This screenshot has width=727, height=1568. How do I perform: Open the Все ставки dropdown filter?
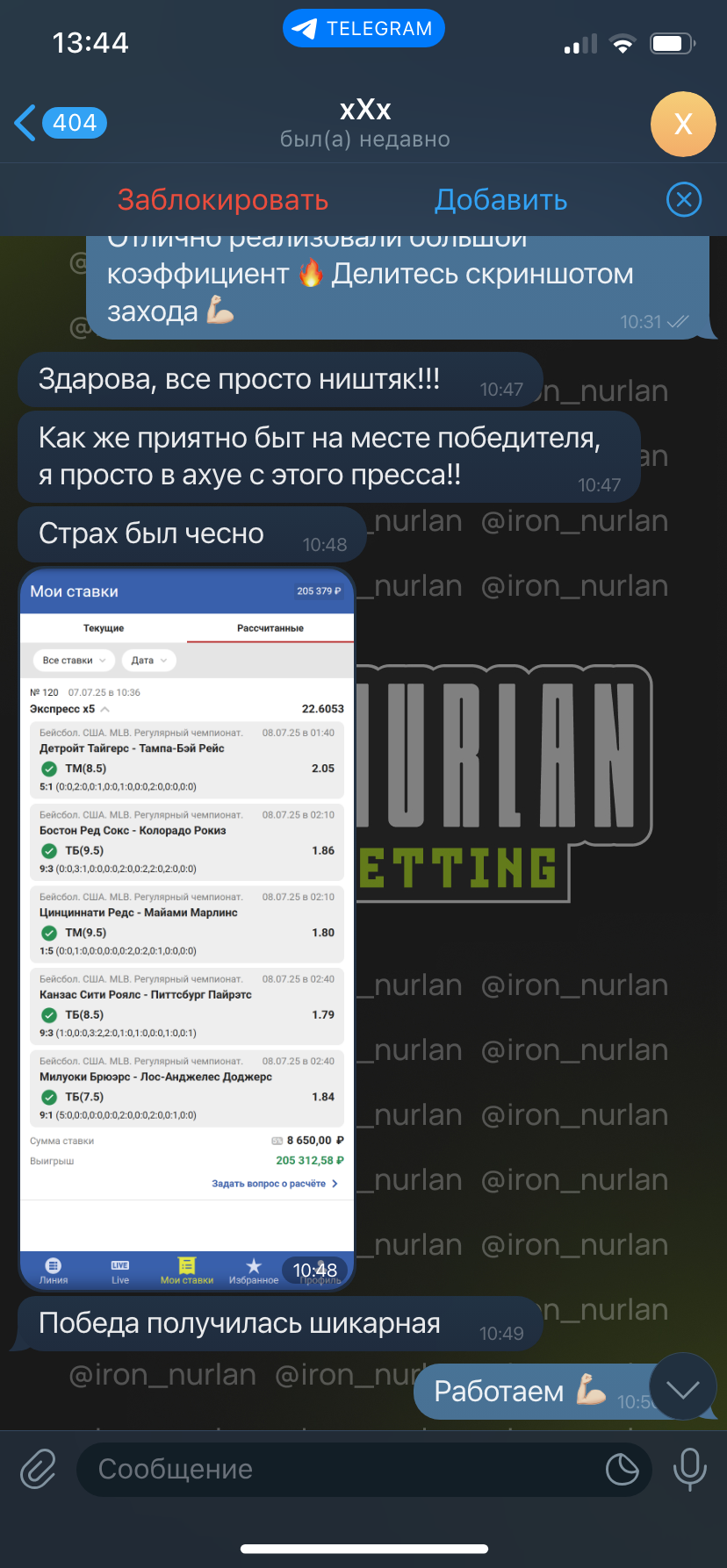click(x=74, y=661)
